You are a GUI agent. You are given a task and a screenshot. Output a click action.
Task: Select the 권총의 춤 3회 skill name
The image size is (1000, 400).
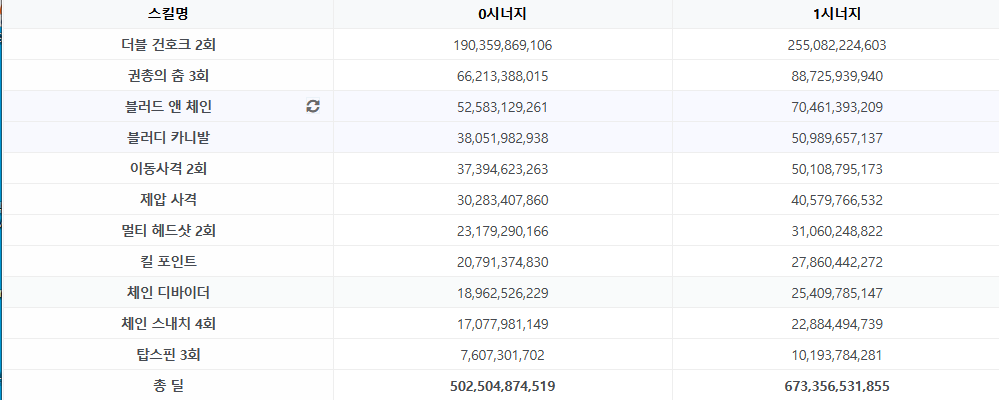coord(168,76)
